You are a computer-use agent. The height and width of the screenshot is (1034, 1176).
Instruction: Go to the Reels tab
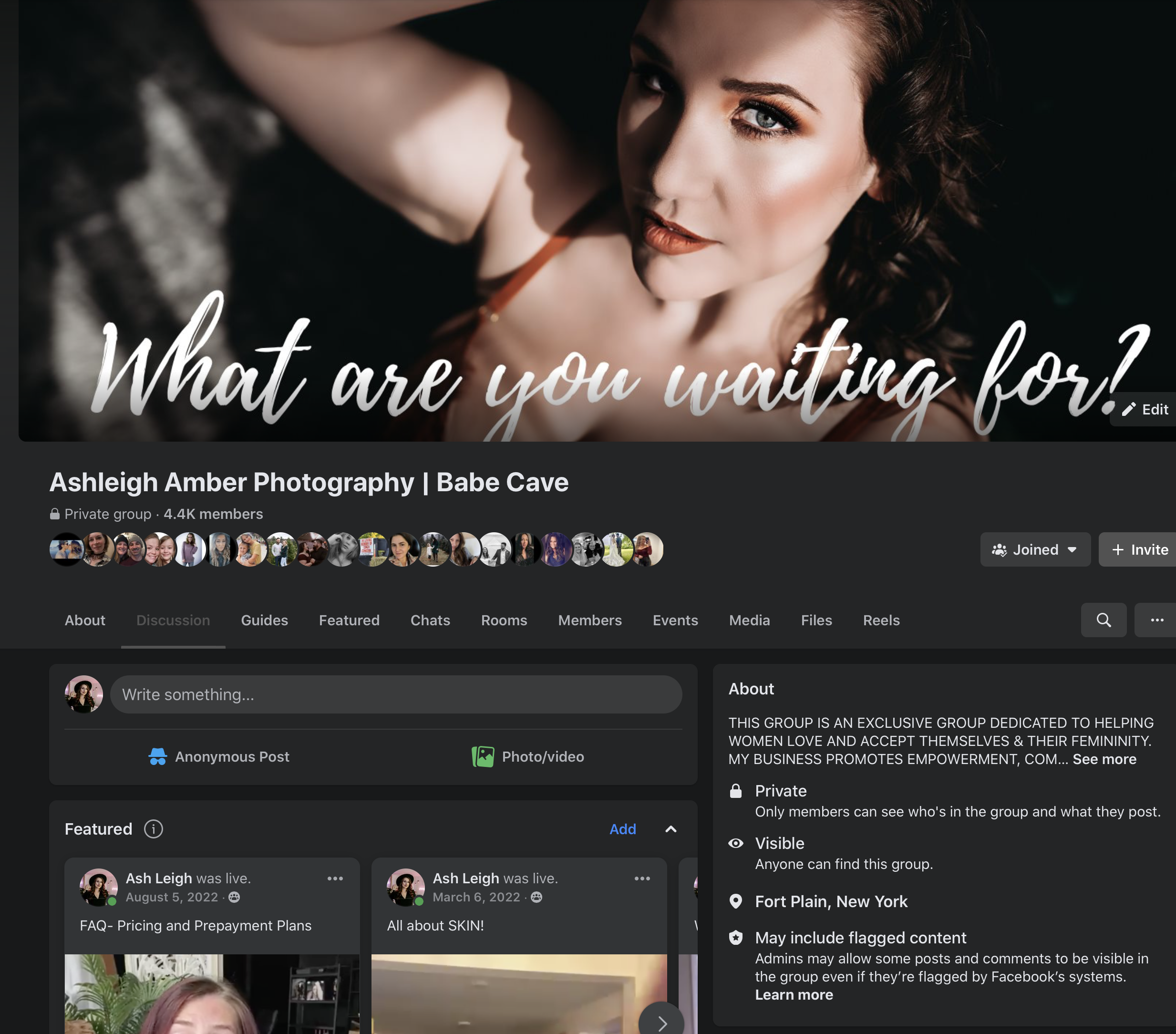[x=880, y=620]
